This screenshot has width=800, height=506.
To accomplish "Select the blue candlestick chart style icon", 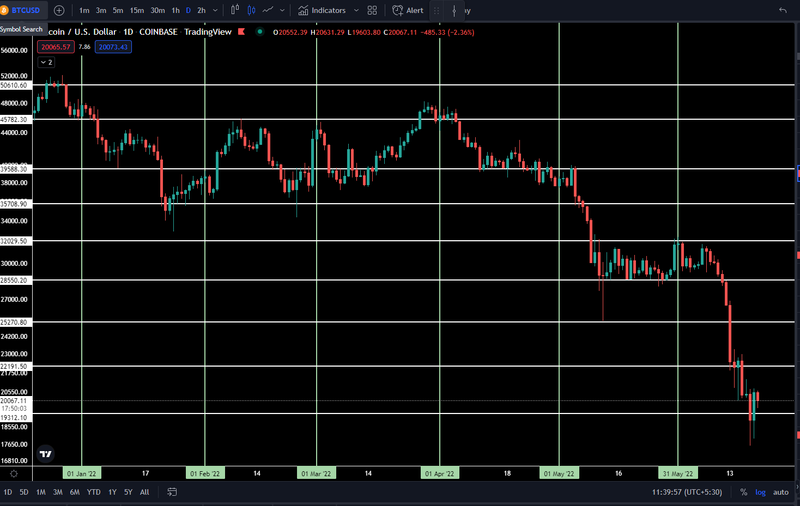I will [x=252, y=10].
